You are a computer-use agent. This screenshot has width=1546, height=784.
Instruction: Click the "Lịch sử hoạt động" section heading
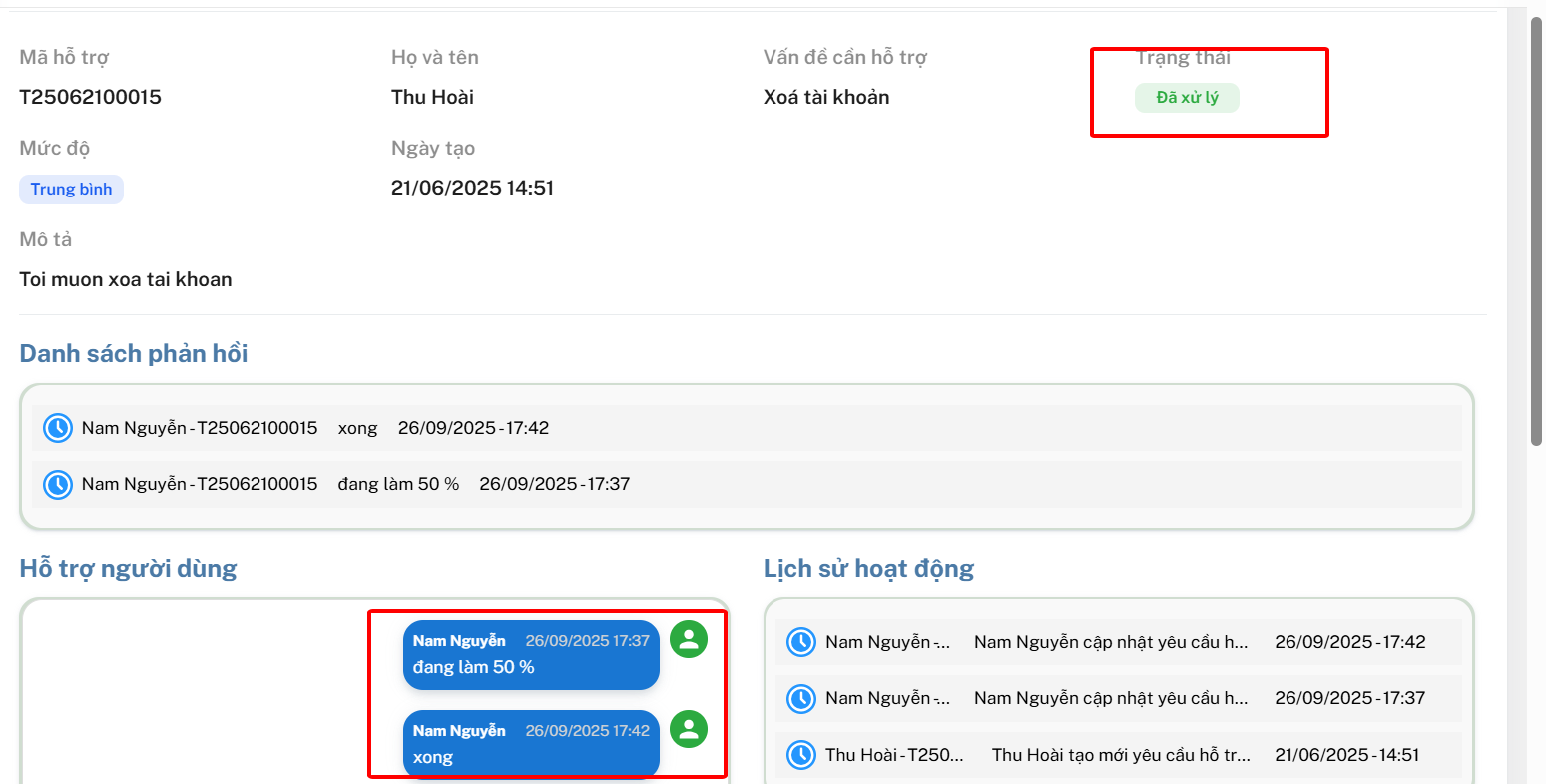click(868, 569)
